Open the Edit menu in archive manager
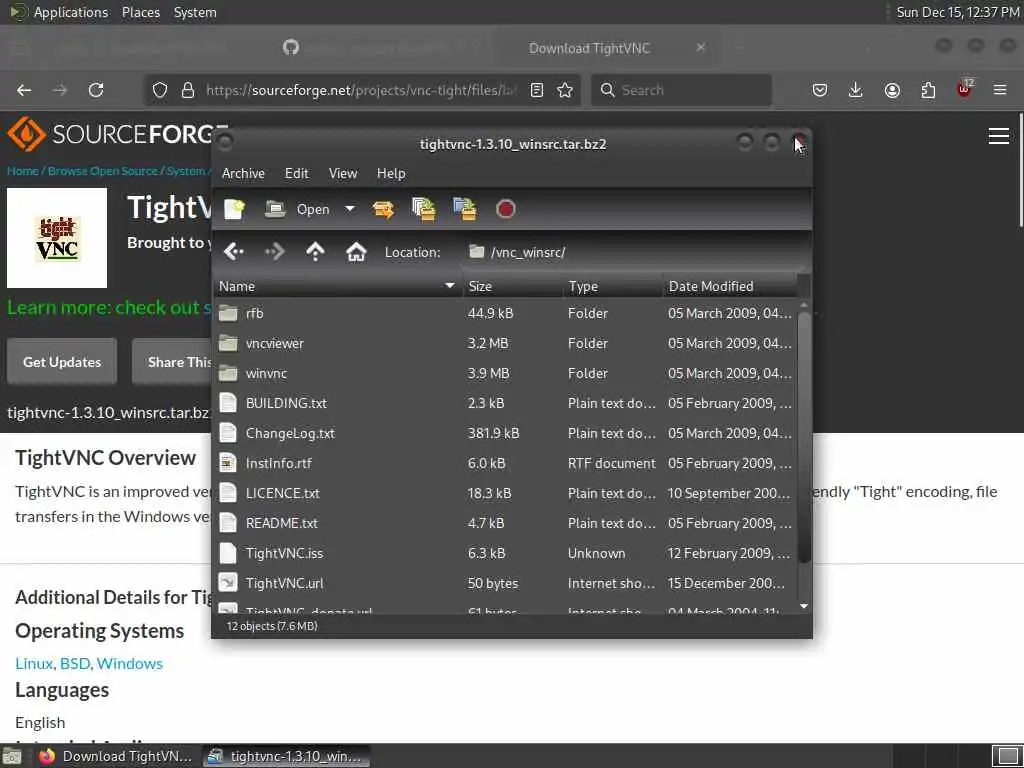 tap(296, 173)
